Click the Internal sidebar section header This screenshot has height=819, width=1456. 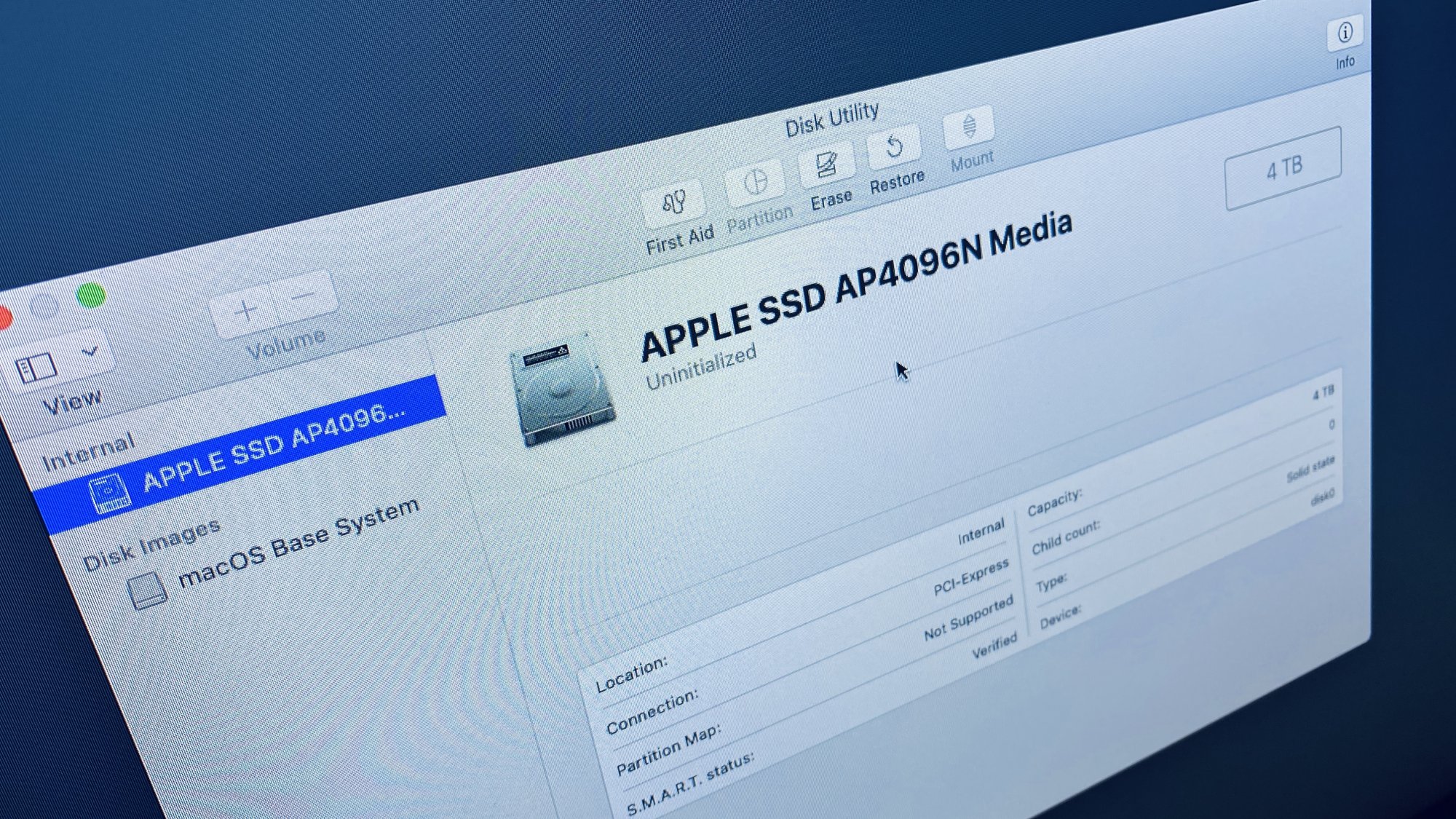point(89,451)
